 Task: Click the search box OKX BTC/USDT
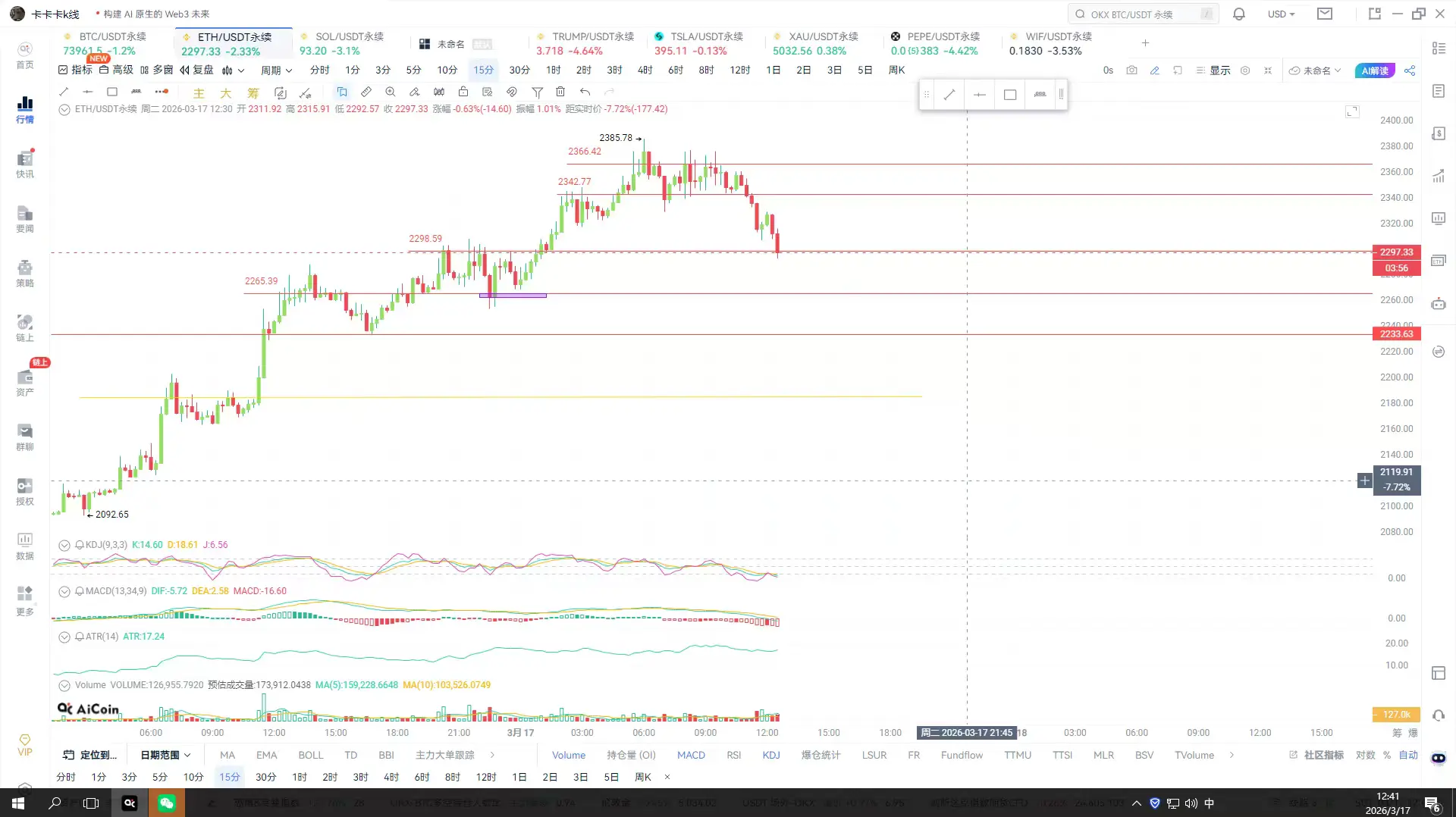point(1144,14)
